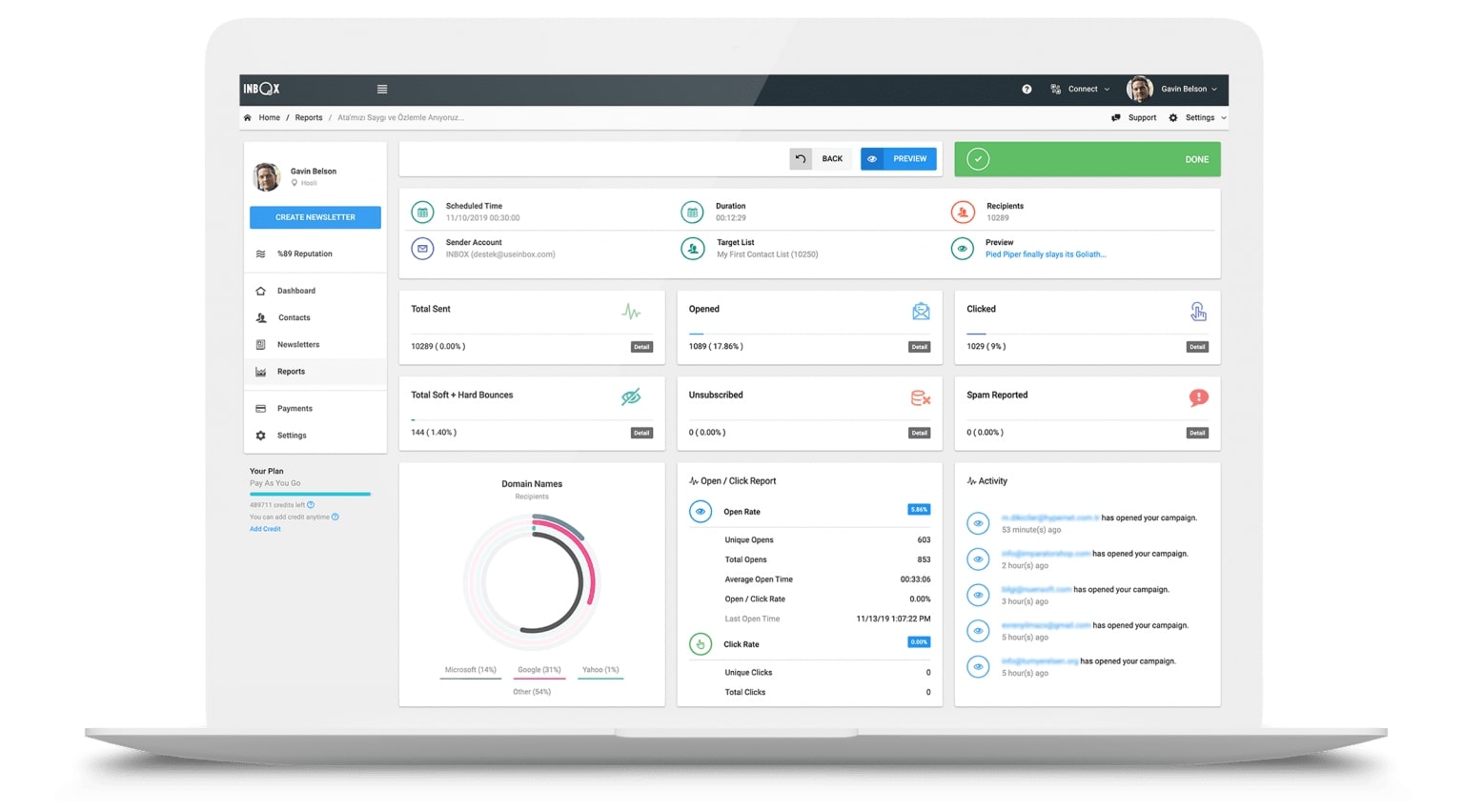Click the Open Rate 5.86% badge

point(919,510)
